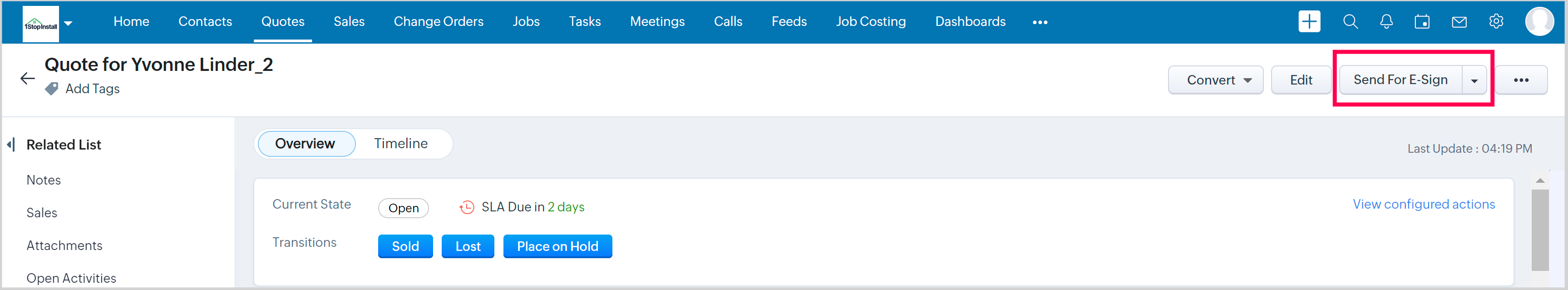Image resolution: width=1568 pixels, height=290 pixels.
Task: Open the mail envelope icon
Action: 1459,22
